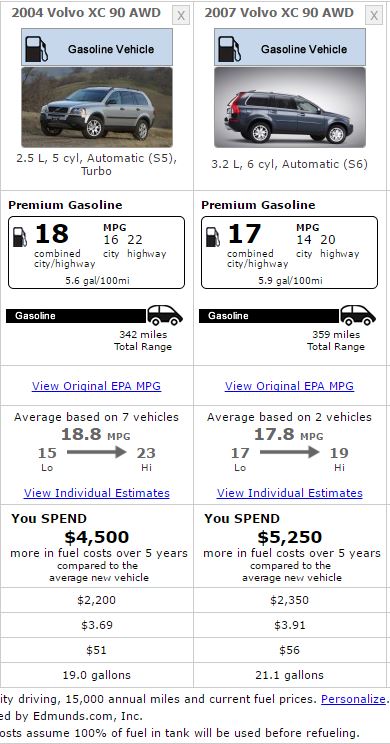Open the silver 2004 Volvo XC 90 photo
Image resolution: width=390 pixels, height=744 pixels.
(97, 107)
